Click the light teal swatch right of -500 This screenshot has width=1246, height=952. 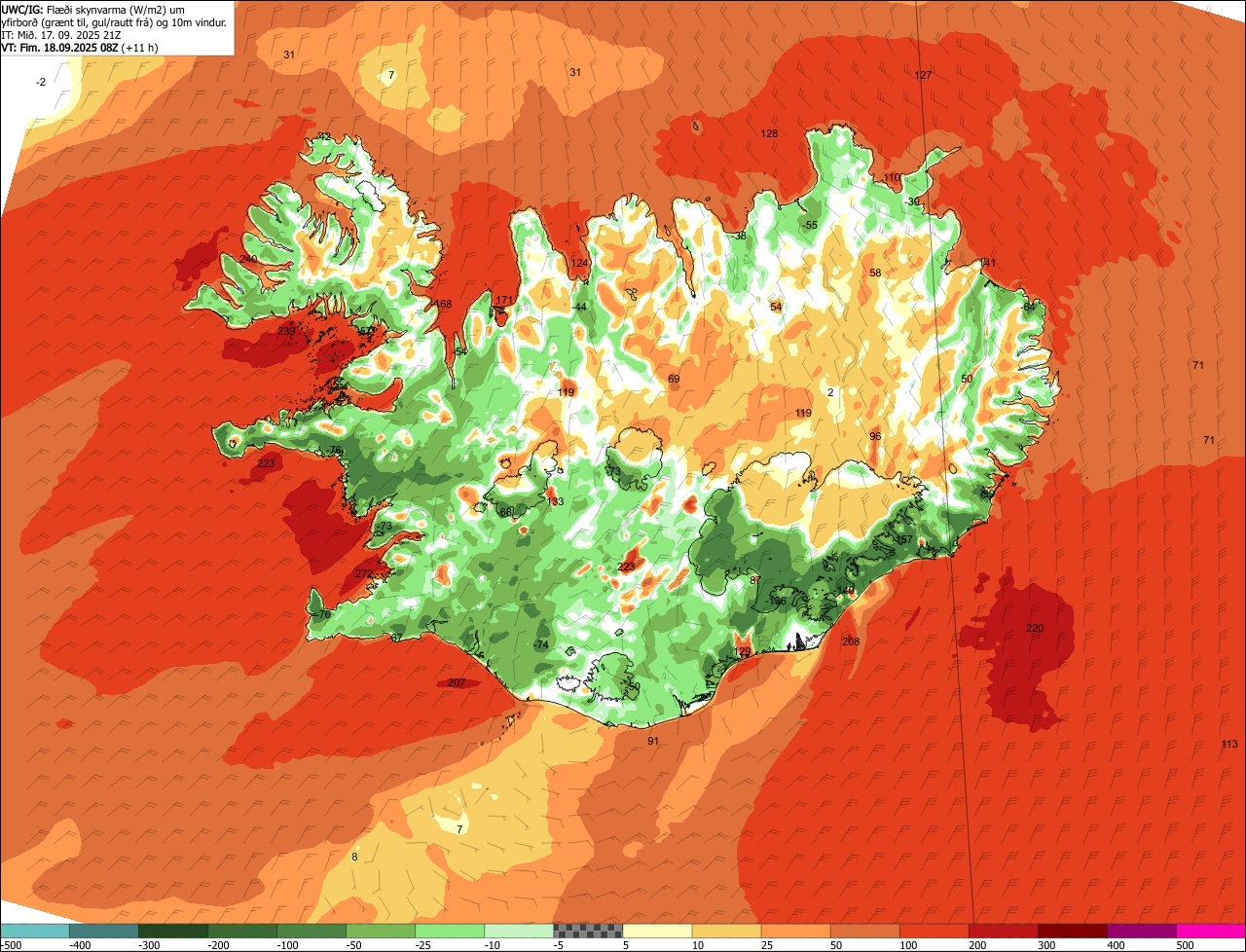[x=35, y=931]
